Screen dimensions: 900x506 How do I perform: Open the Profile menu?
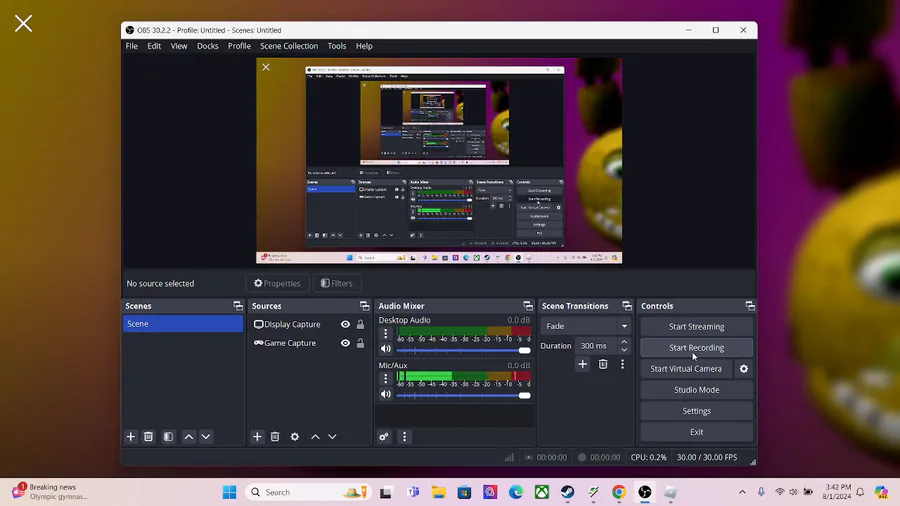239,46
